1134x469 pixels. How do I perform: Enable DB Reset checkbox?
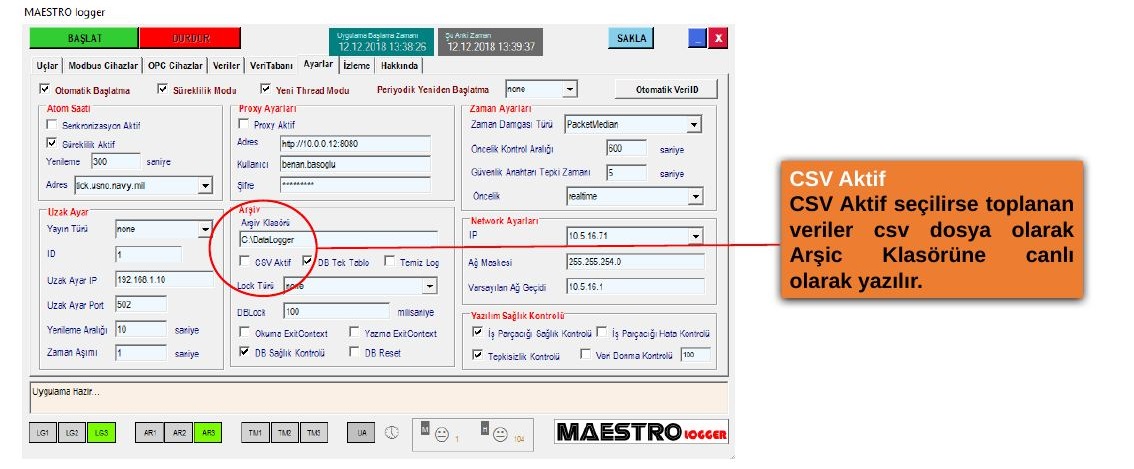click(x=354, y=352)
